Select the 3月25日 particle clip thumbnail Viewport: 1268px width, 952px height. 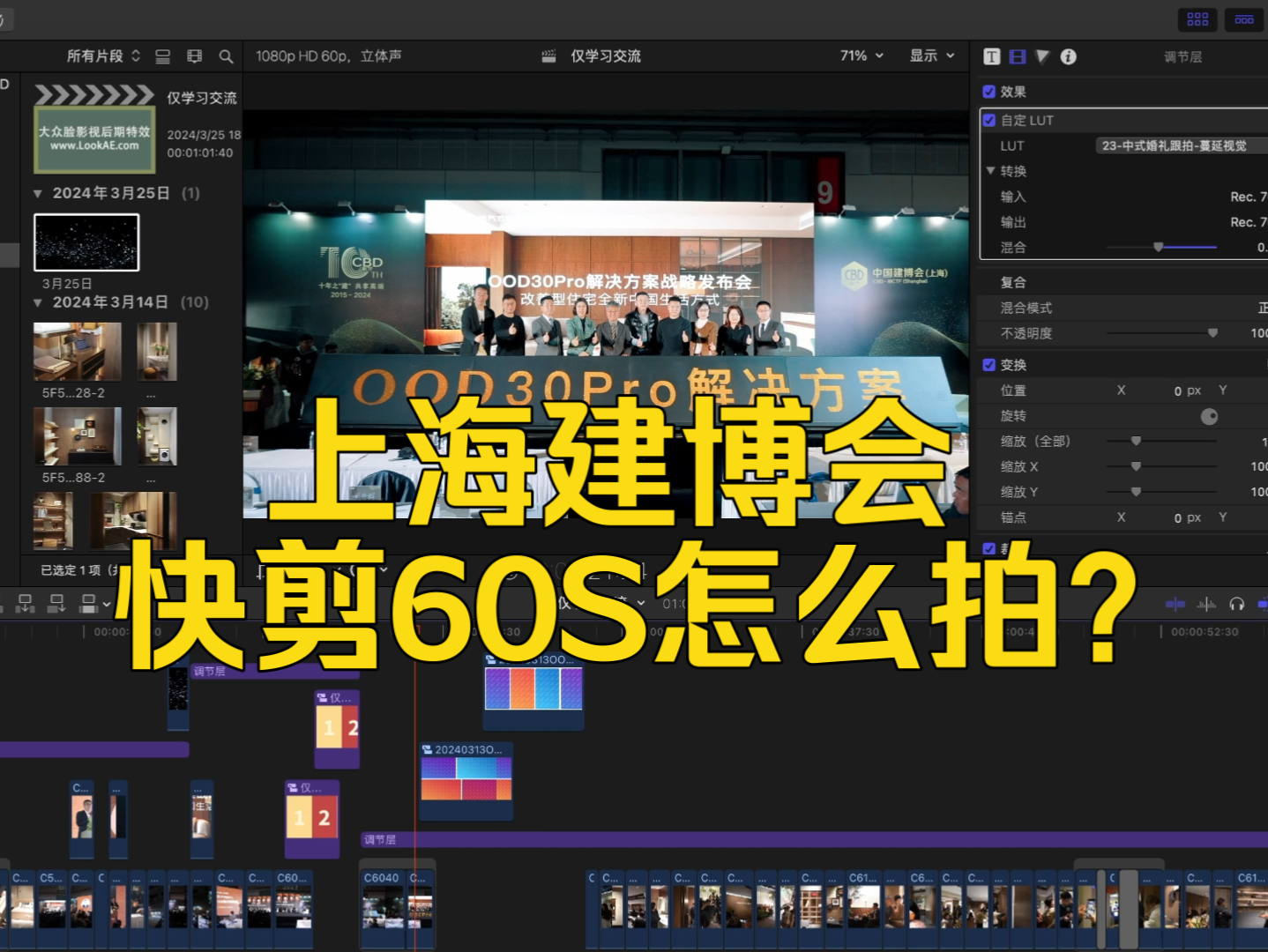pos(86,242)
